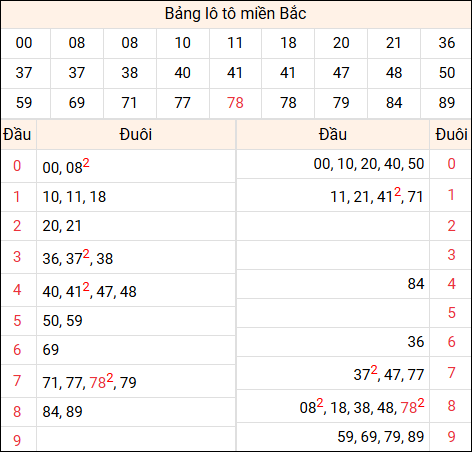Viewport: 472px width, 452px height.
Task: Click the Đuôi header of the left table
Action: [136, 135]
